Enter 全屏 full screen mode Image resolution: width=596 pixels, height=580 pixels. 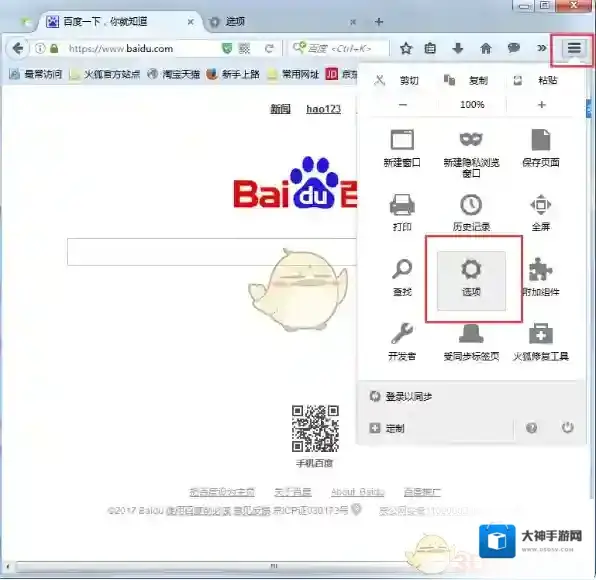[x=541, y=212]
